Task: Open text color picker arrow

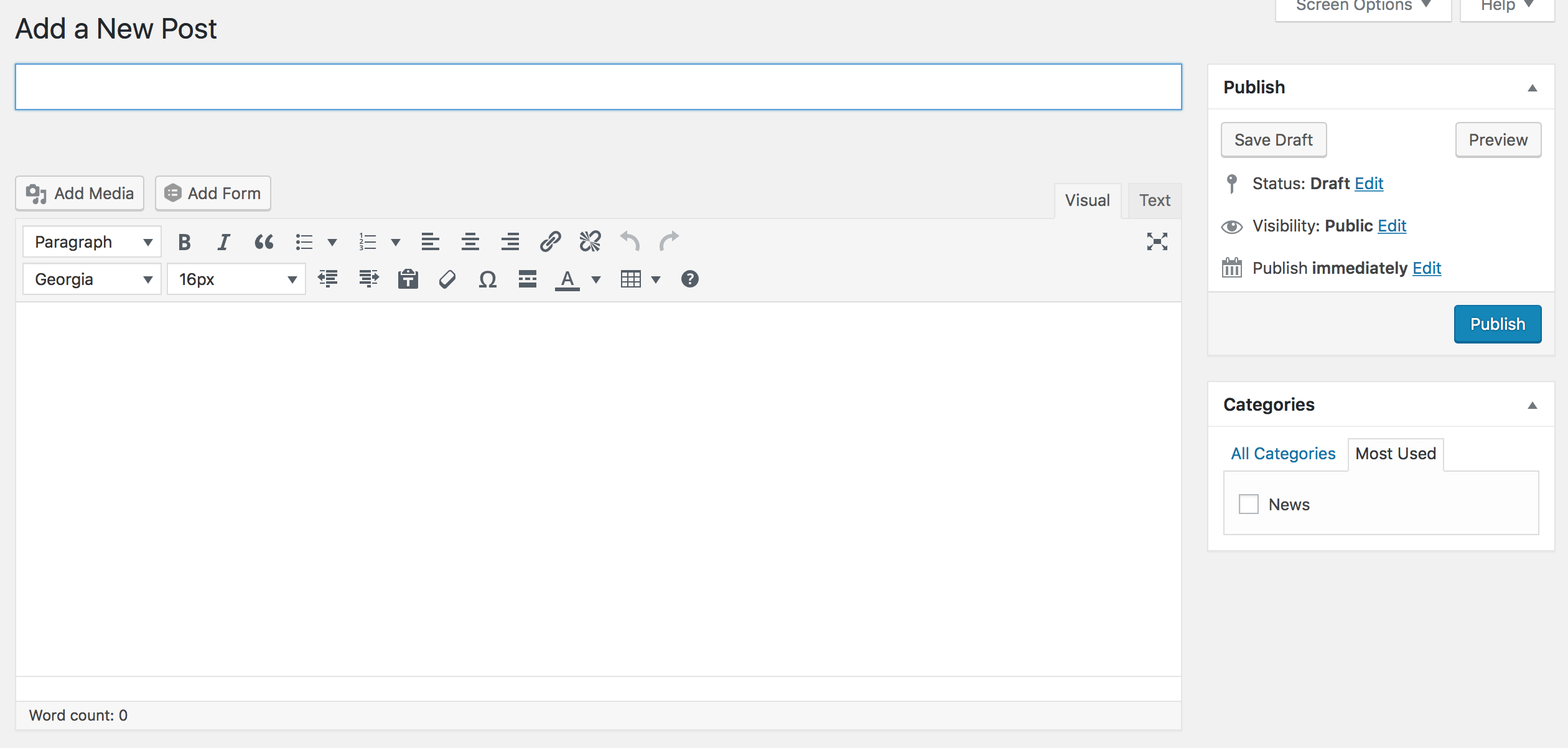Action: [596, 279]
